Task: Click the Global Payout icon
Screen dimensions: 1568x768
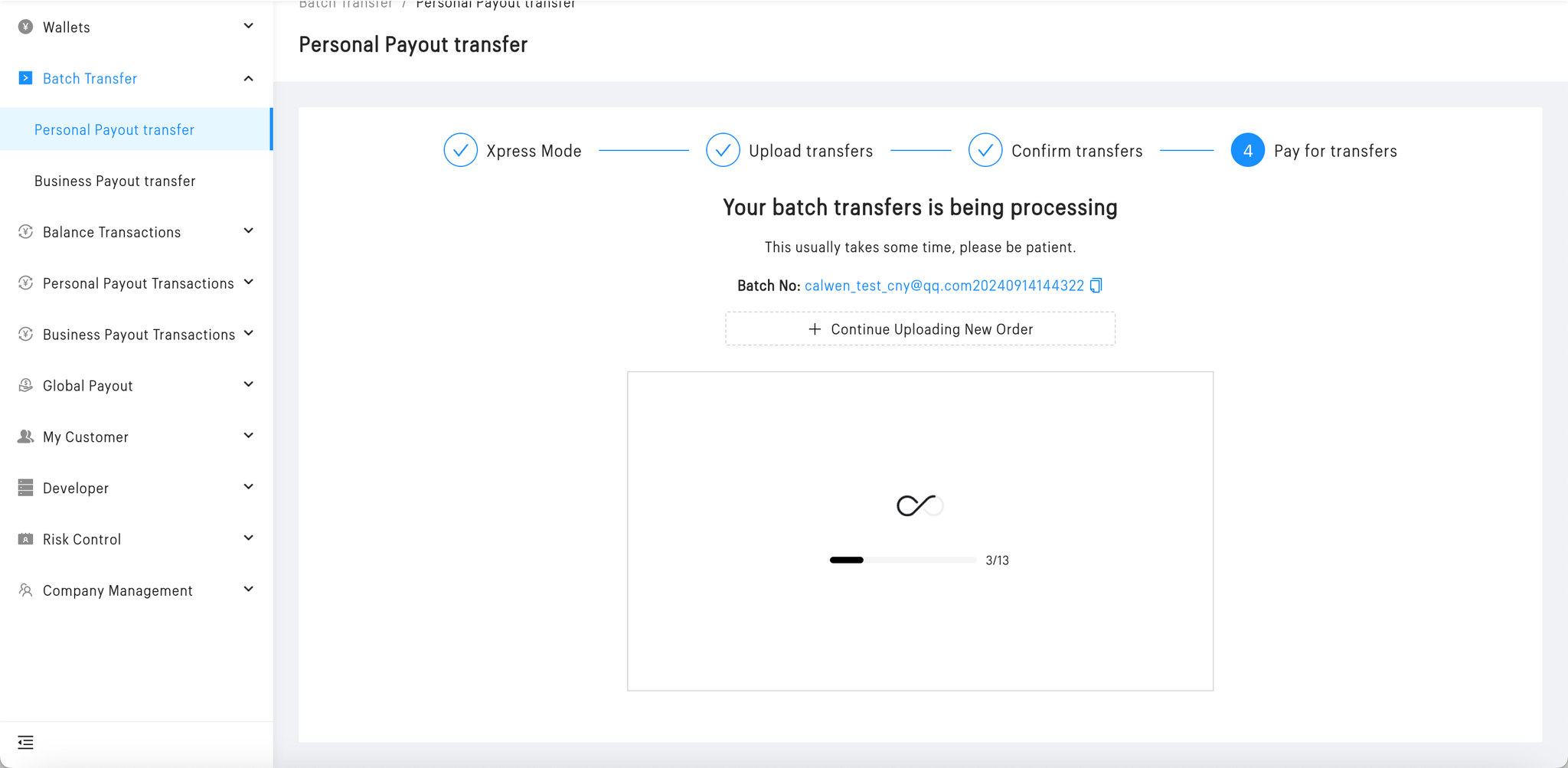Action: pos(25,385)
